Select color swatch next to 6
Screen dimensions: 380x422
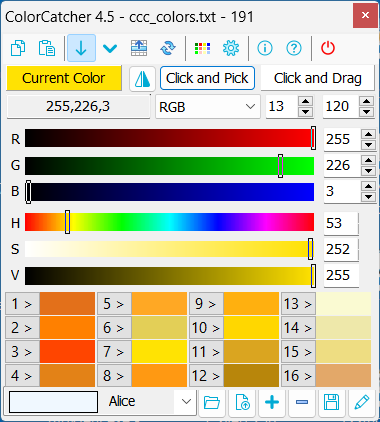tap(159, 328)
